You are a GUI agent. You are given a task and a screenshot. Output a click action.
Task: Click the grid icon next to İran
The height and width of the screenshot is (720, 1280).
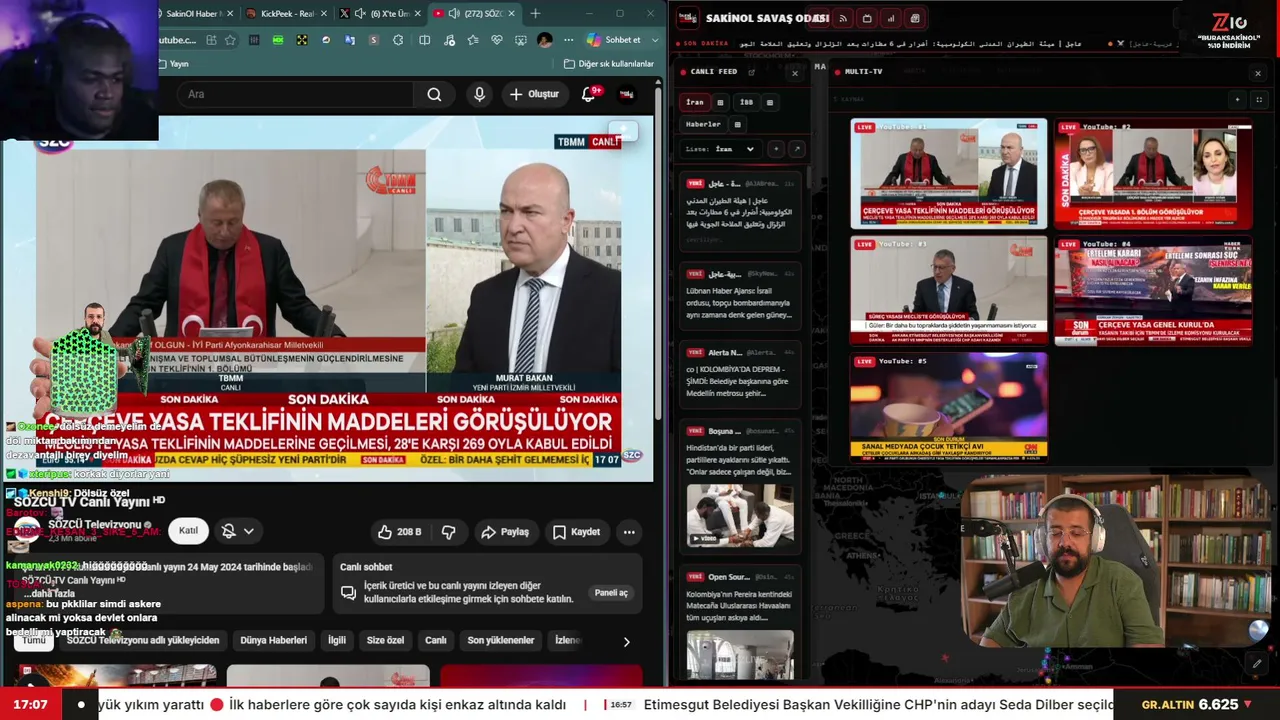[720, 102]
